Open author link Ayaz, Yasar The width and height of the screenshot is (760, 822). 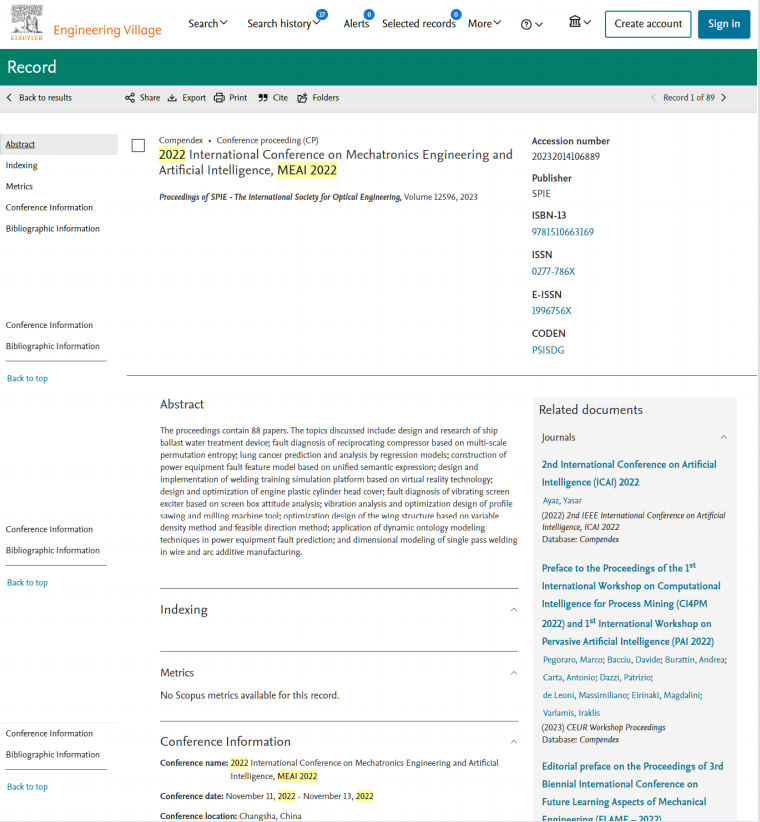pyautogui.click(x=562, y=501)
